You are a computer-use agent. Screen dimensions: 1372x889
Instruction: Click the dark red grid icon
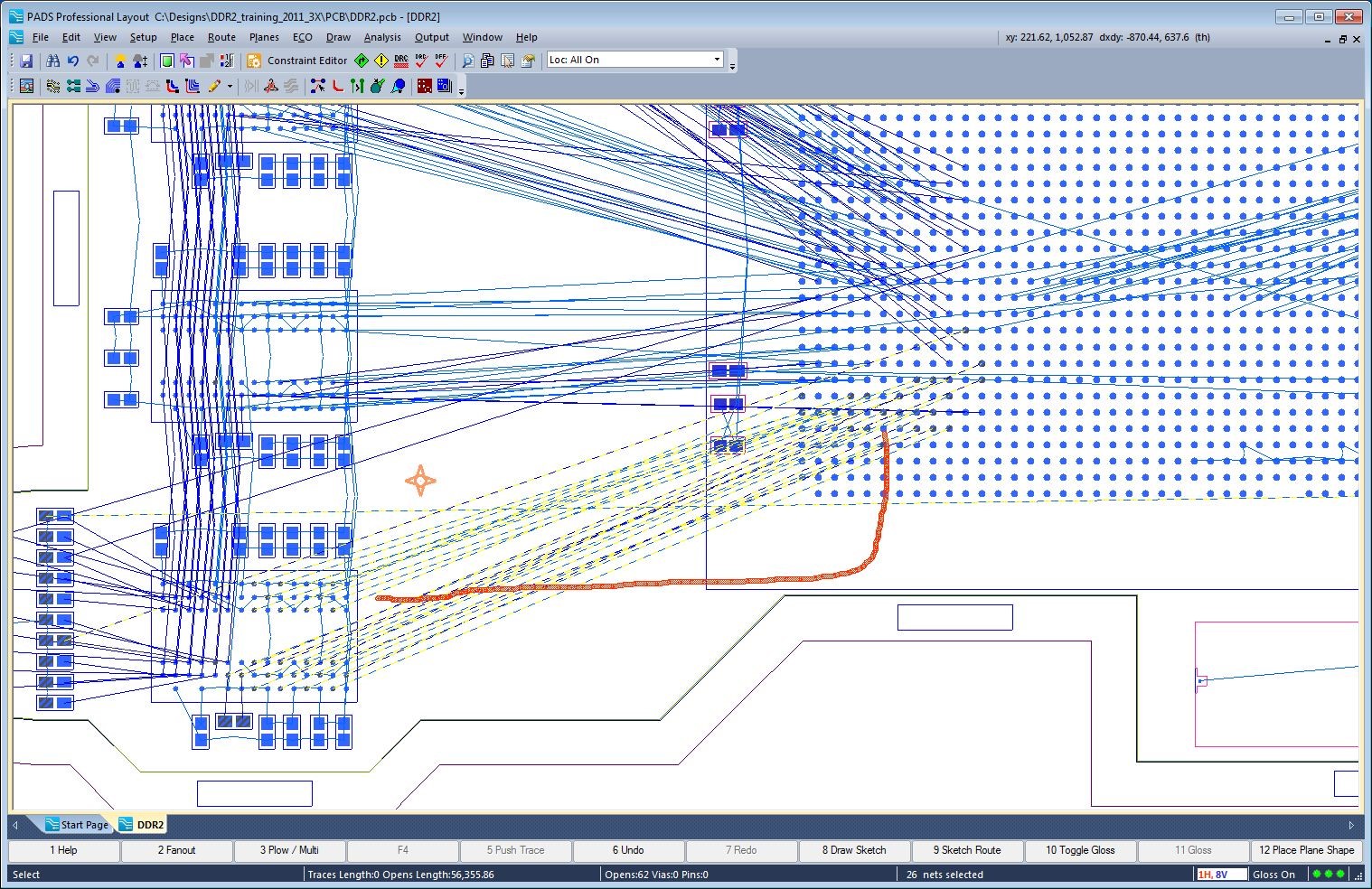click(x=424, y=86)
